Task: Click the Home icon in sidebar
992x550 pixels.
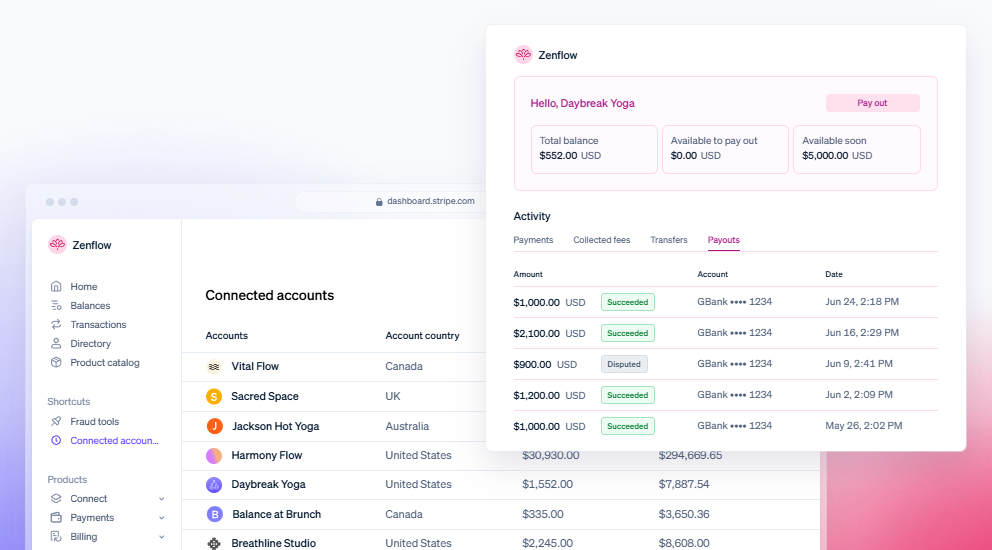Action: 56,286
